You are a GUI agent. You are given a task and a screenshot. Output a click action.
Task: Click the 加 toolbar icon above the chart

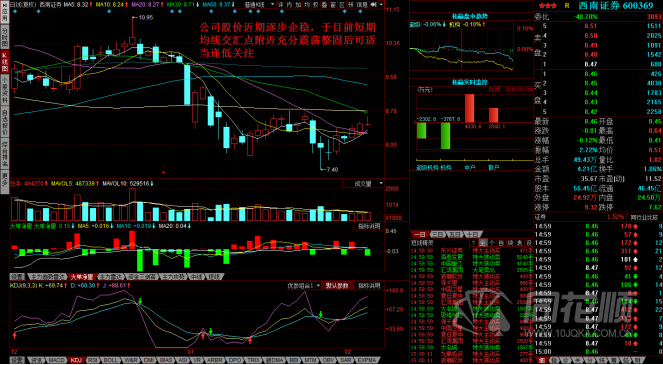click(298, 5)
